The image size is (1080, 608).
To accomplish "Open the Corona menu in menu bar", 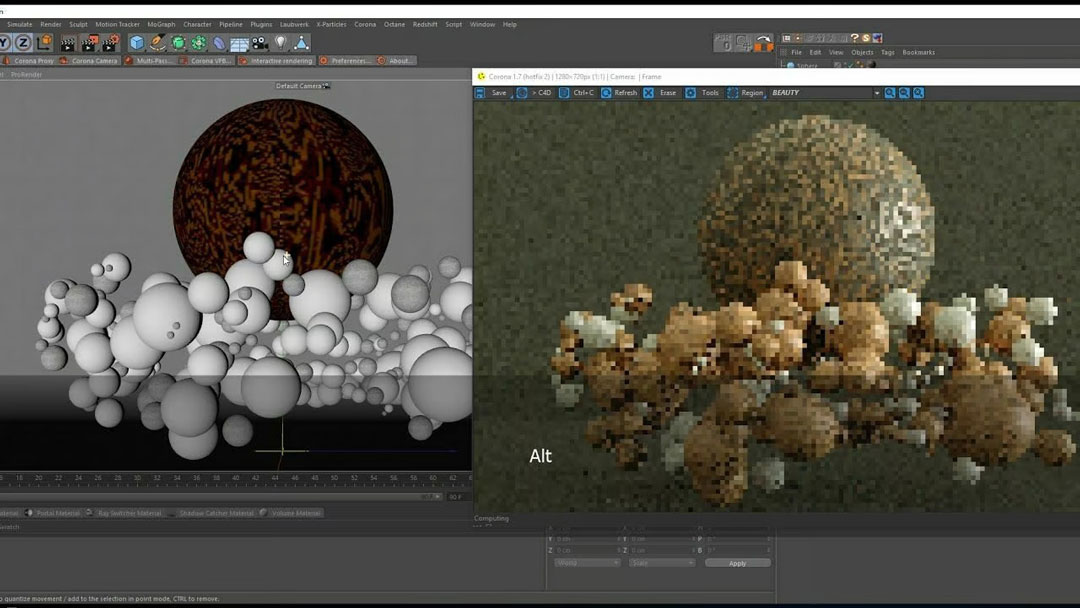I will (365, 24).
